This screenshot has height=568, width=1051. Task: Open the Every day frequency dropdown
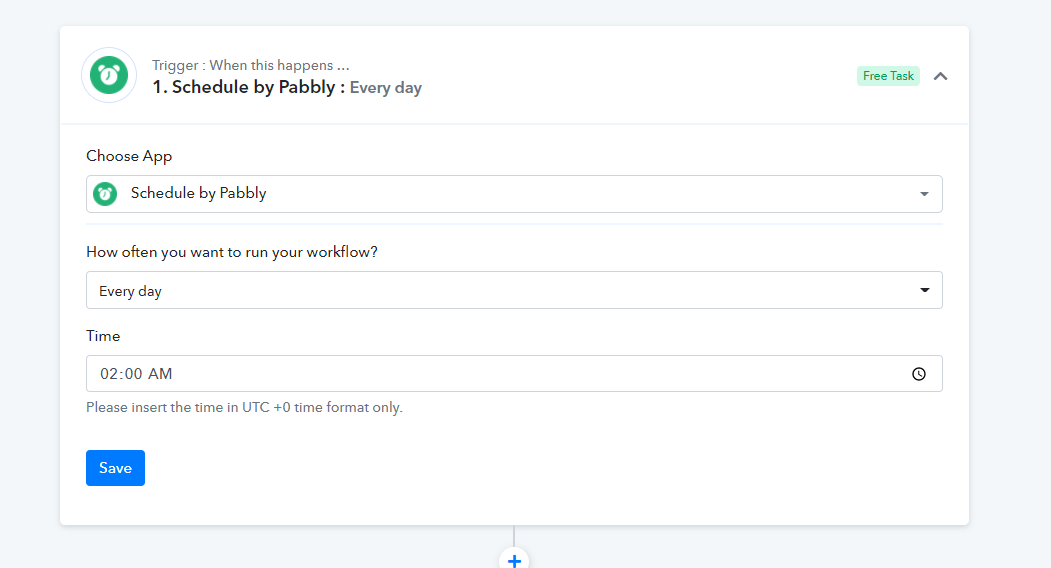pos(514,290)
